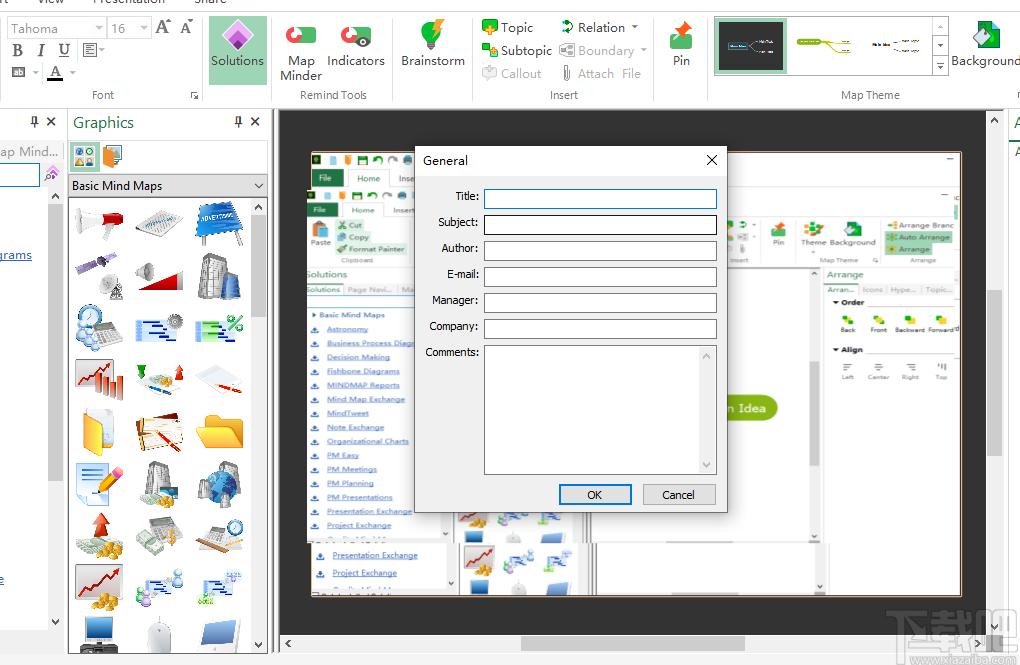The height and width of the screenshot is (665, 1020).
Task: Click the Pin button
Action: (681, 44)
